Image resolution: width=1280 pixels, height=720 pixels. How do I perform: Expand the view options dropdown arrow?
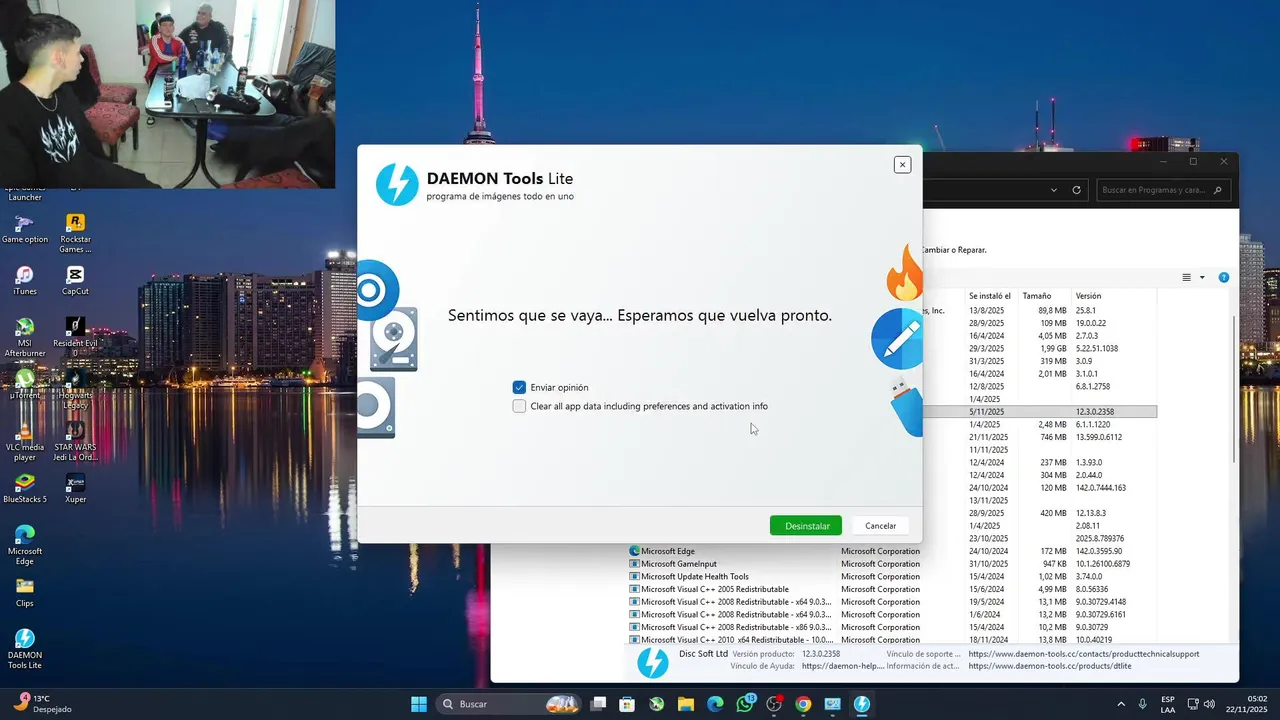(x=1202, y=277)
